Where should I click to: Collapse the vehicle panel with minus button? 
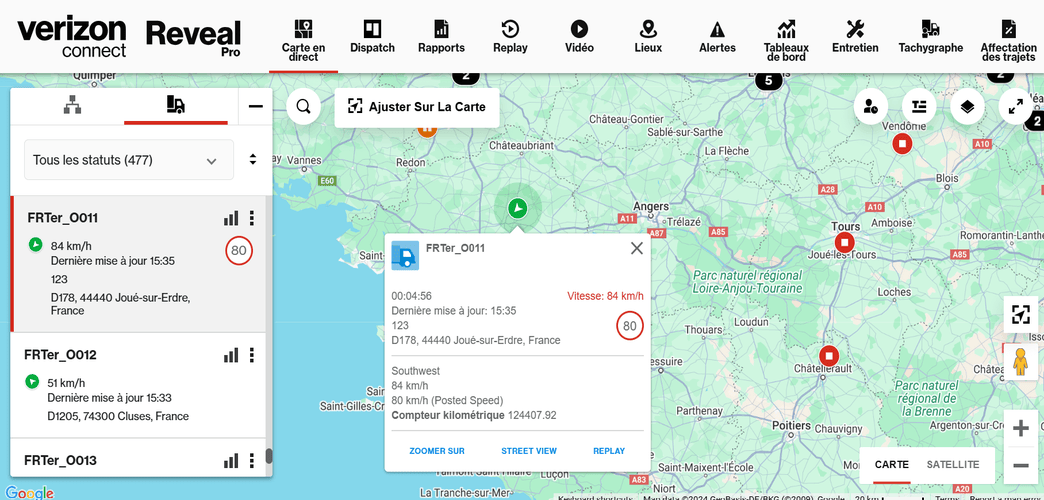pos(256,106)
